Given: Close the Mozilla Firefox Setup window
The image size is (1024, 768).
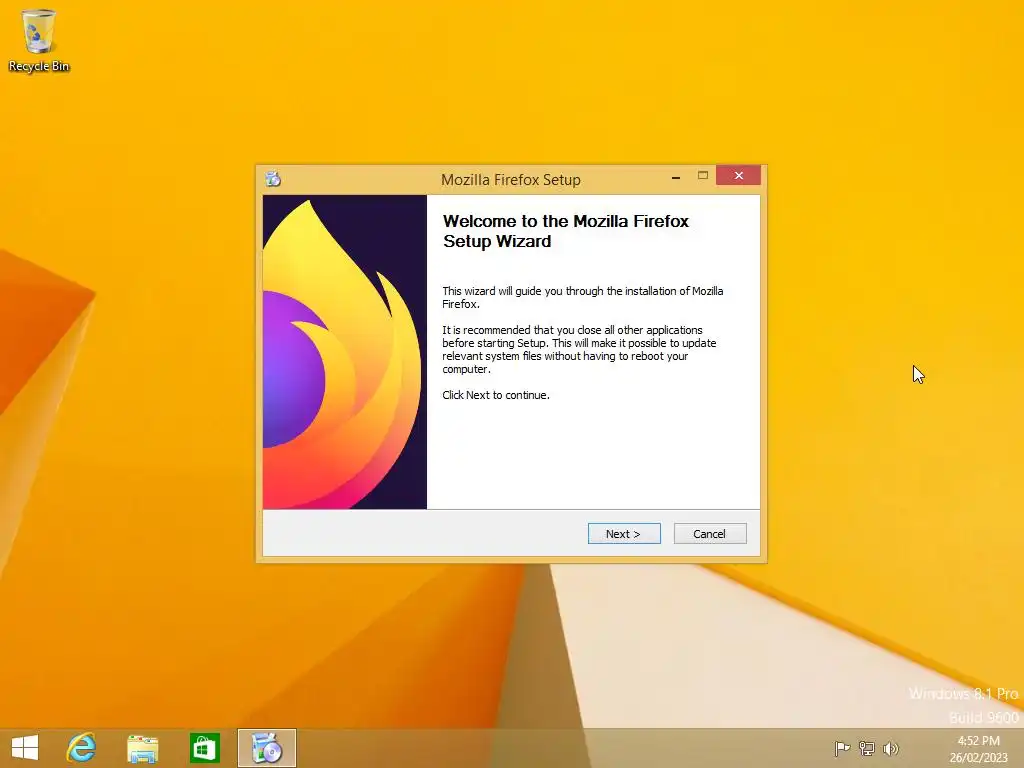Looking at the screenshot, I should coord(738,176).
